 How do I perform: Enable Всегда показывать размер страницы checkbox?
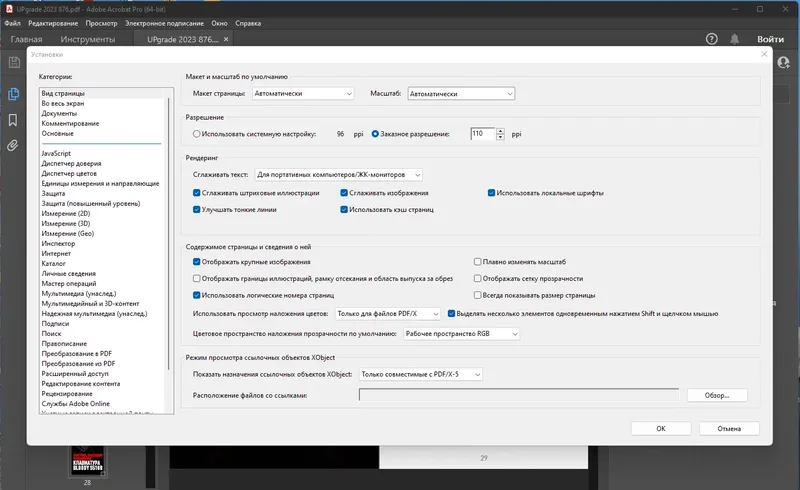[478, 295]
